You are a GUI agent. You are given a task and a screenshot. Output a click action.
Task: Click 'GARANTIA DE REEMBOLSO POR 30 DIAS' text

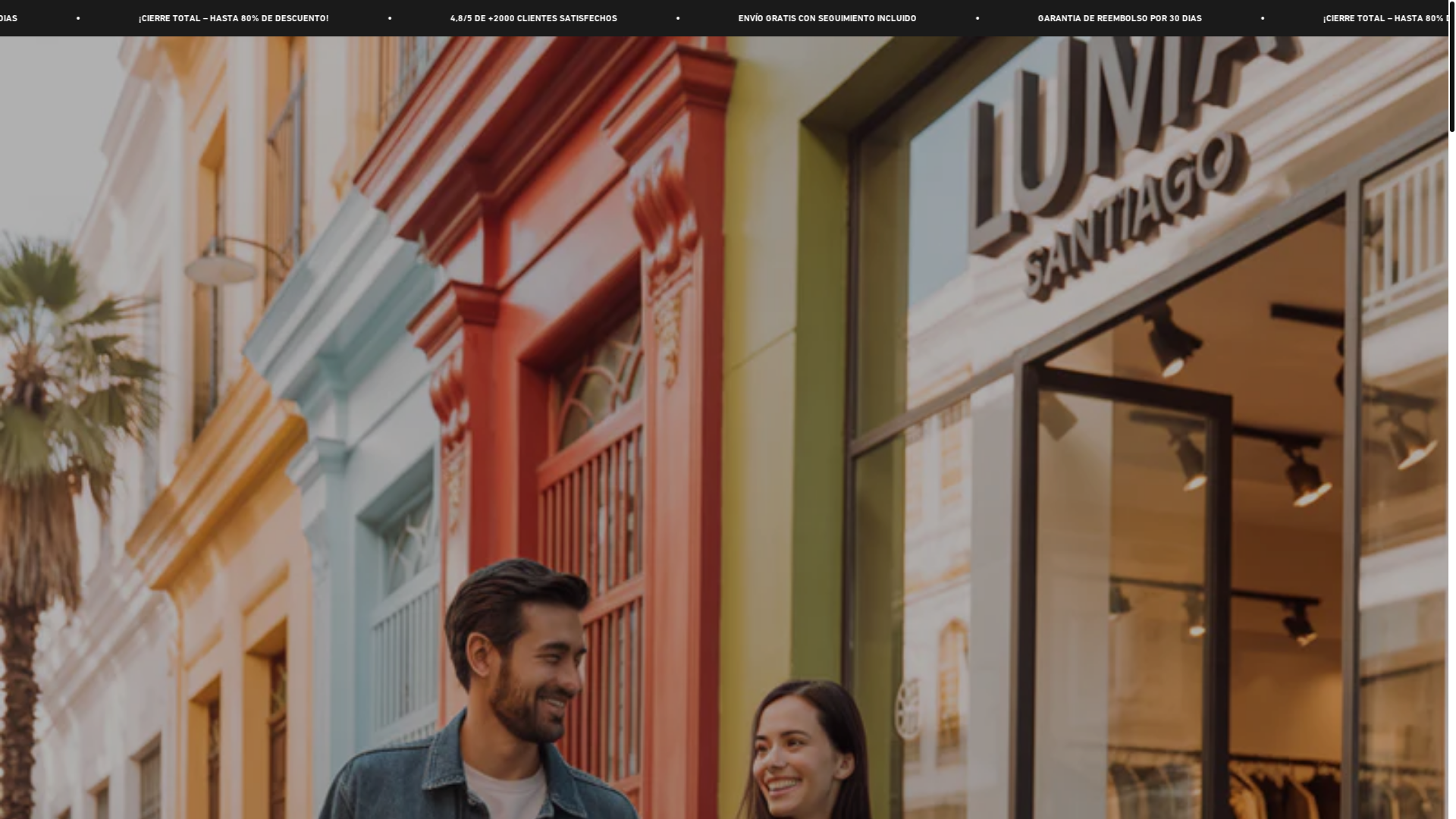[x=1119, y=18]
